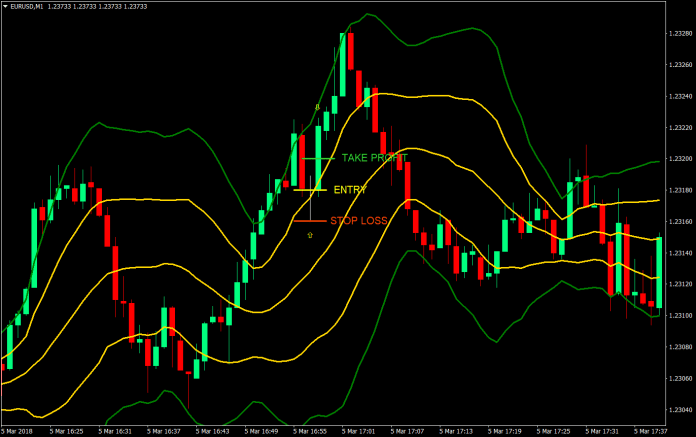The height and width of the screenshot is (437, 696).
Task: Select the yellow up arrow below STOP LOSS
Action: pyautogui.click(x=310, y=235)
